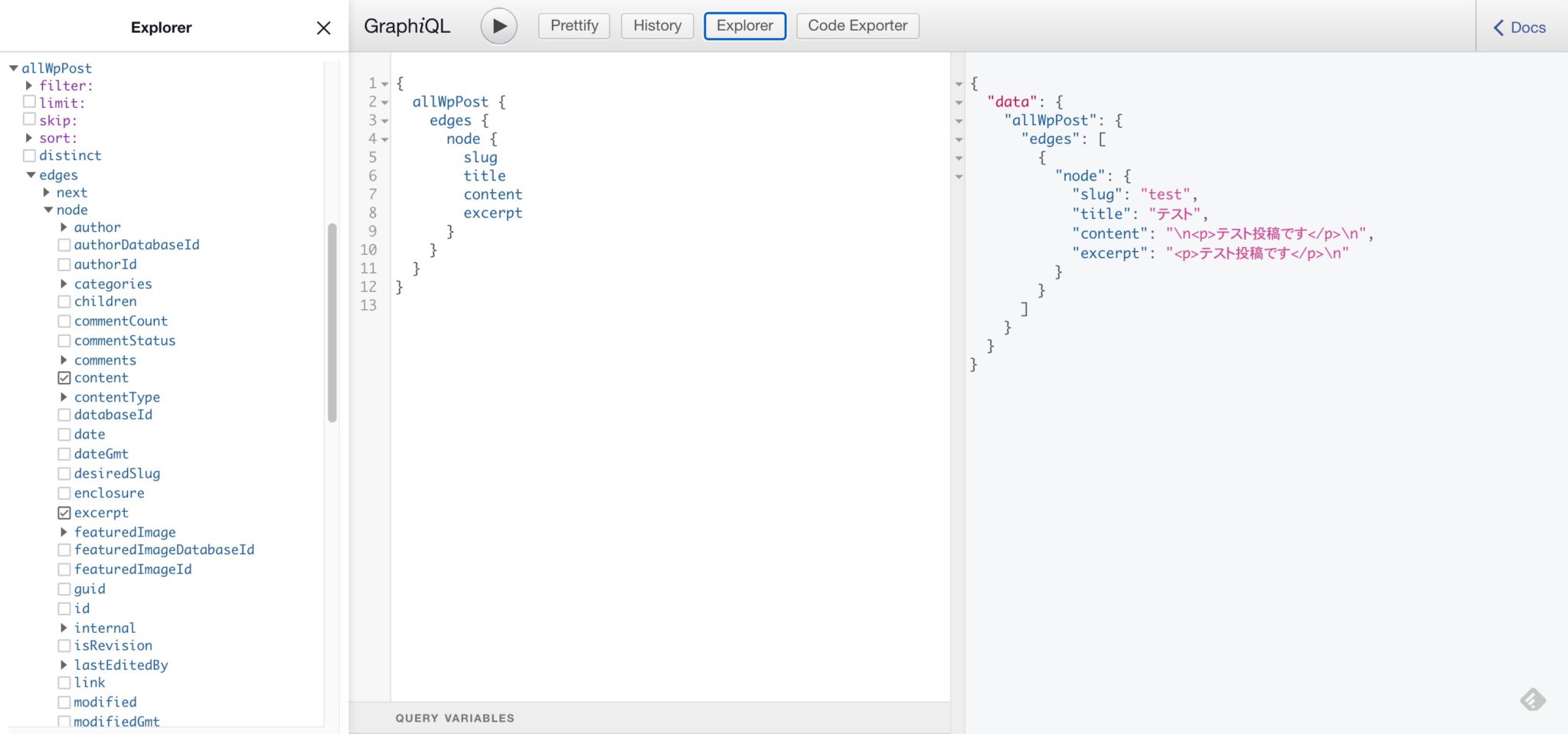The height and width of the screenshot is (734, 1568).
Task: Collapse the top fold arrow in results pane
Action: click(x=959, y=84)
